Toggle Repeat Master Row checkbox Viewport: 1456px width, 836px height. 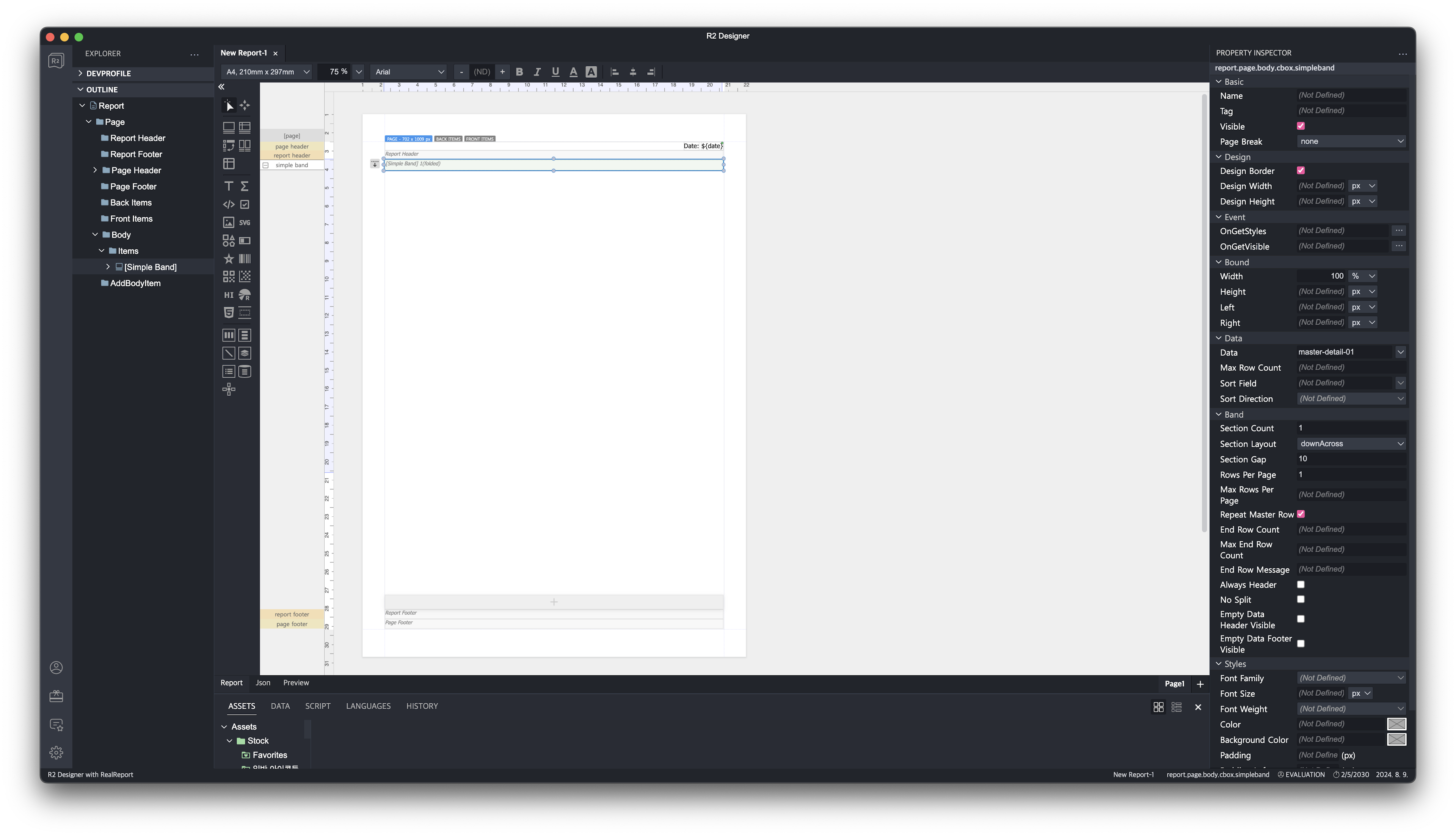[x=1301, y=513]
